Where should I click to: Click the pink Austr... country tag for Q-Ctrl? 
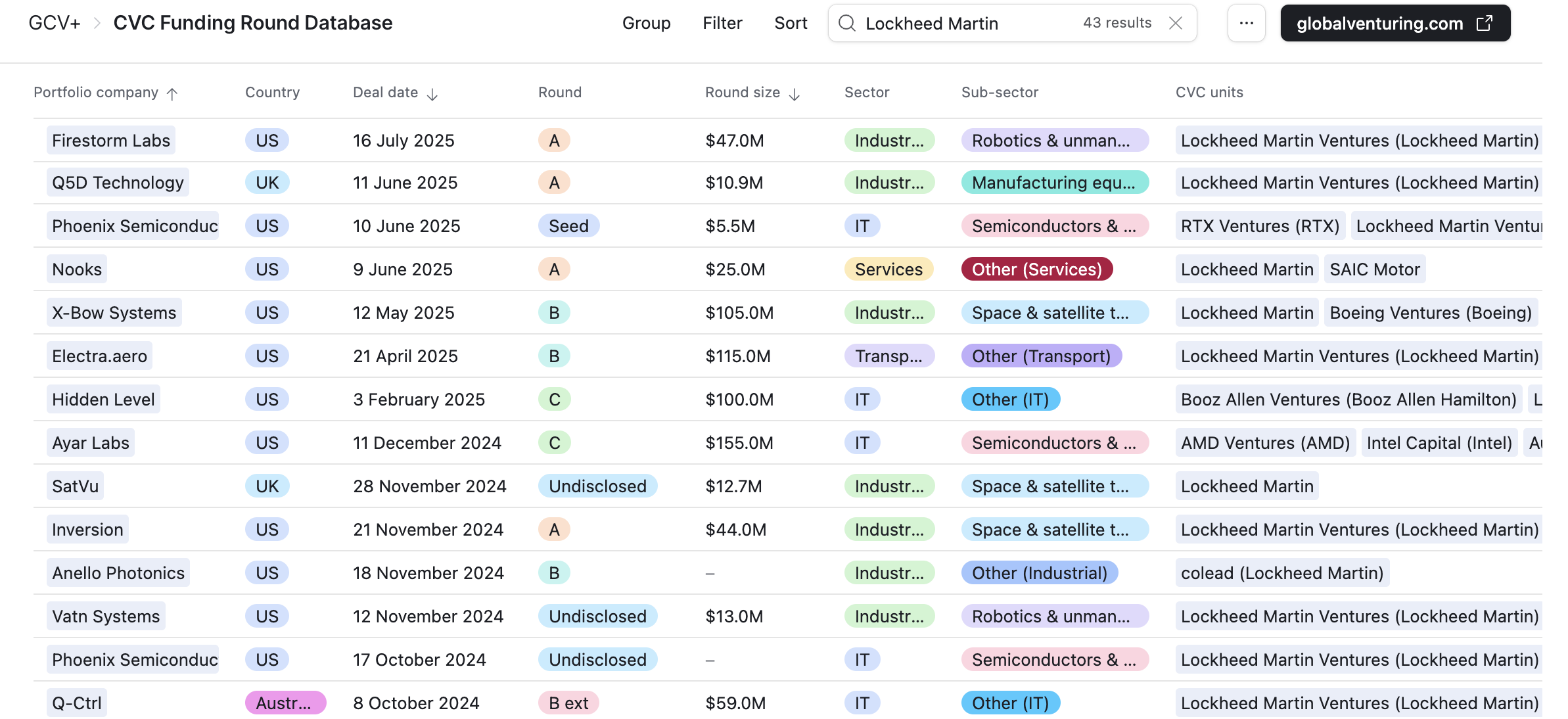(x=285, y=703)
